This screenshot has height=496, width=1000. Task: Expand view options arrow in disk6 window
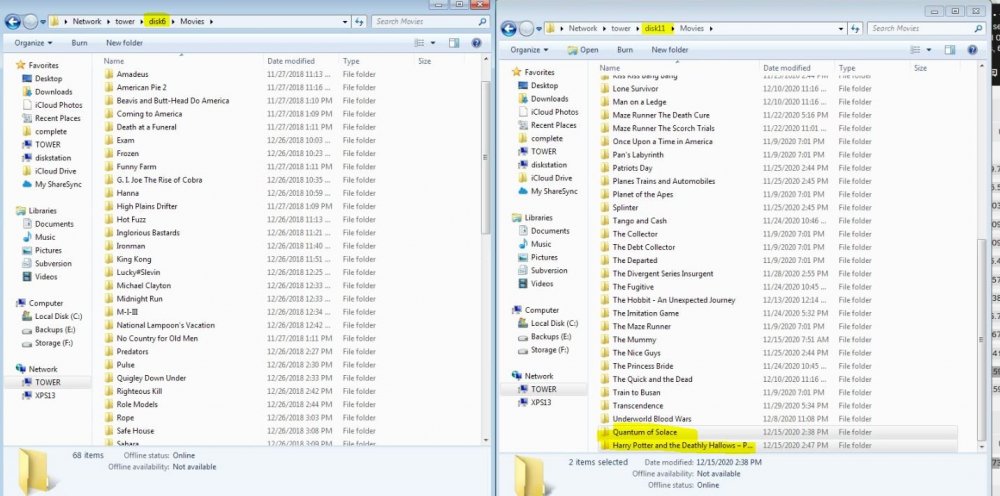[433, 43]
